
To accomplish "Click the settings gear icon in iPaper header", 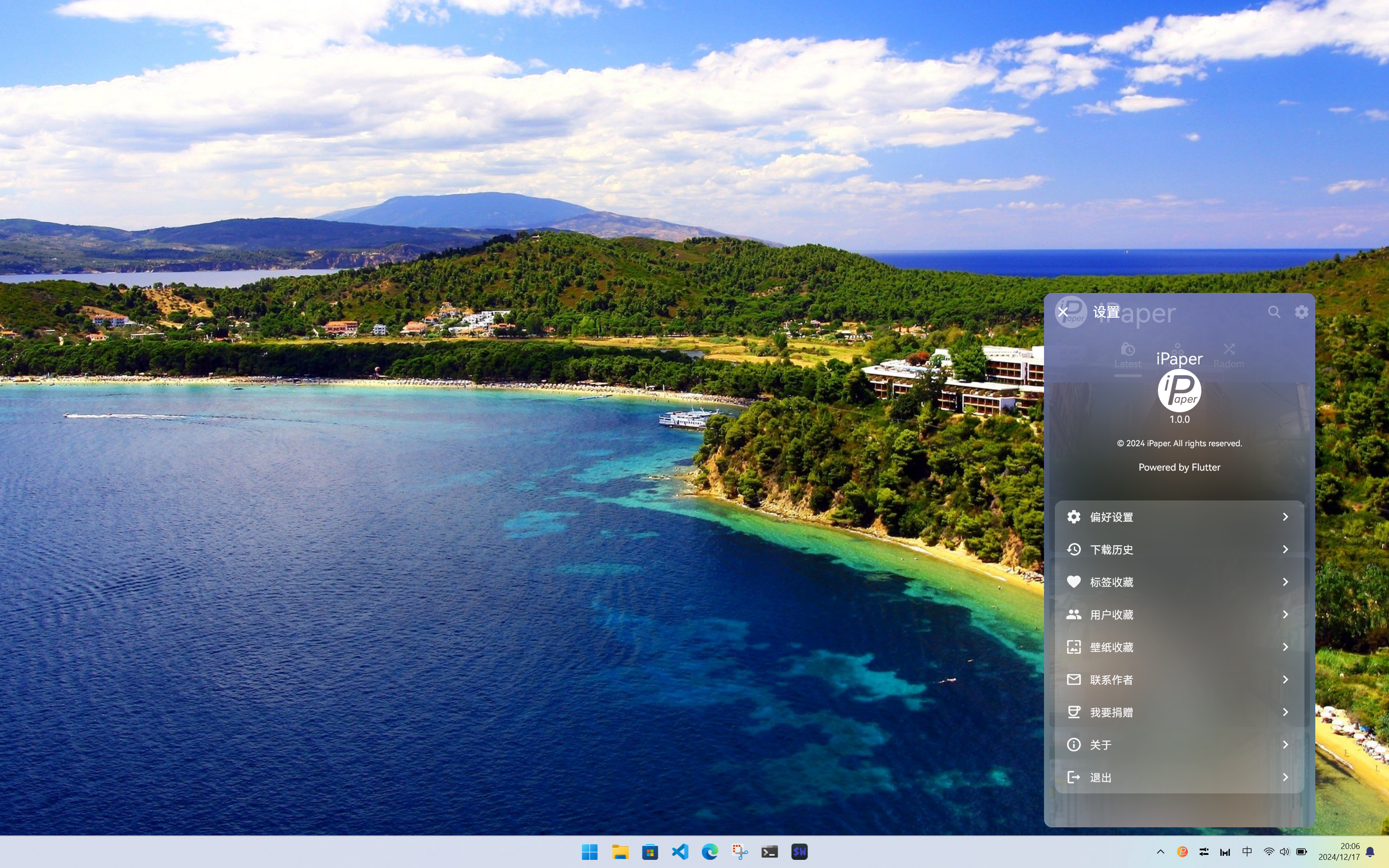I will pos(1301,312).
